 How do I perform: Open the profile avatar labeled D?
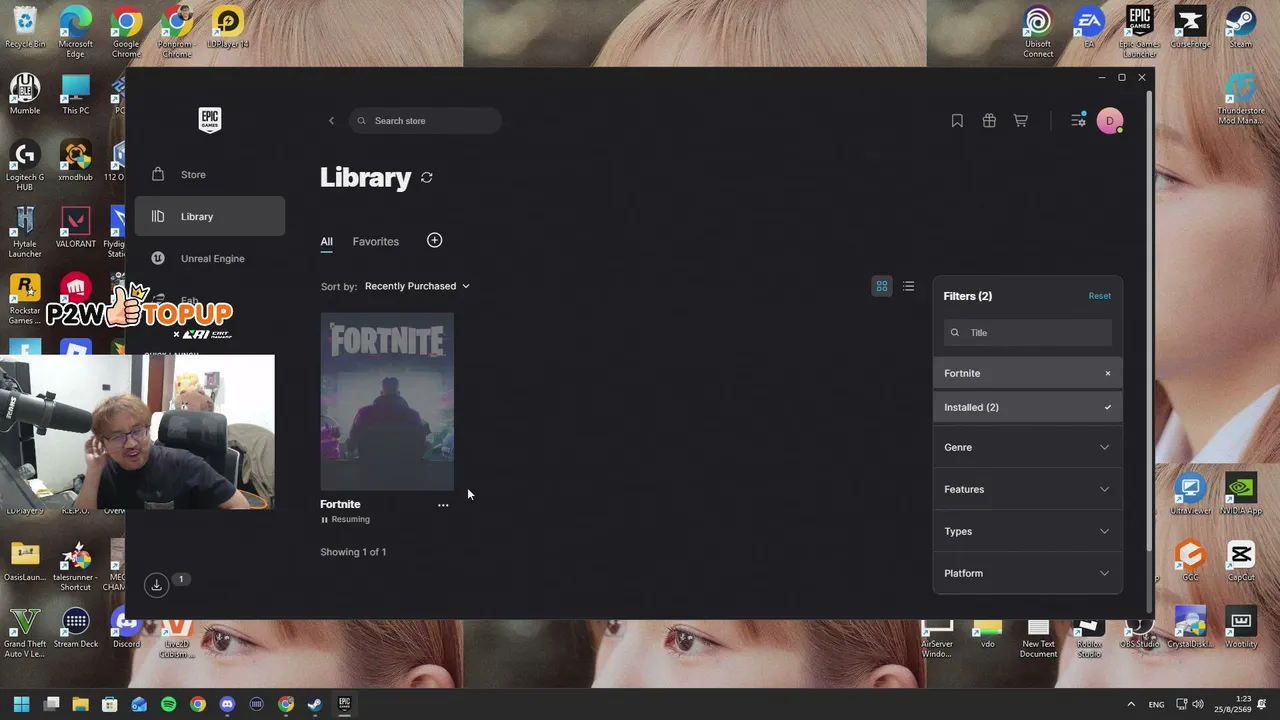point(1109,121)
